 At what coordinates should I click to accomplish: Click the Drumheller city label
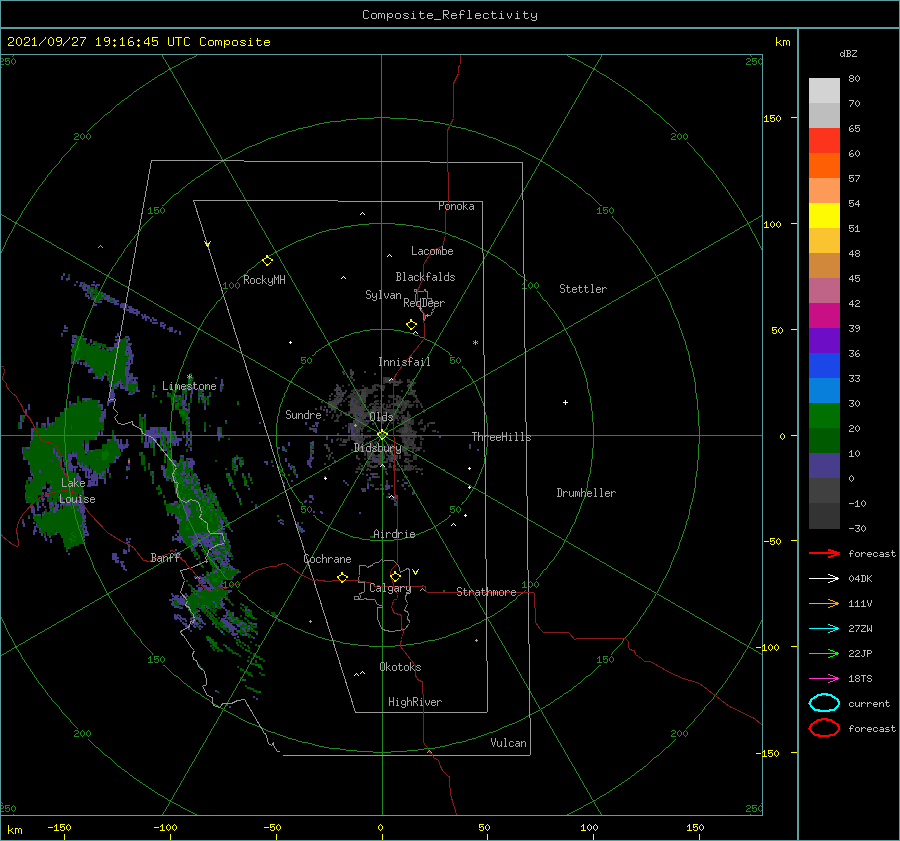click(x=586, y=493)
